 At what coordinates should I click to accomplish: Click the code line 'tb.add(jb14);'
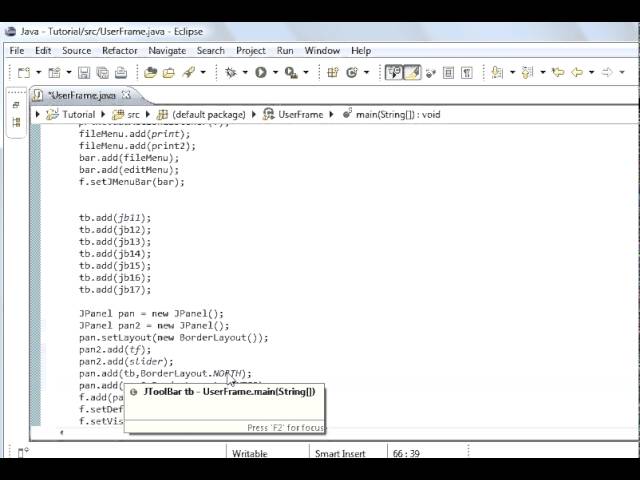(x=115, y=254)
